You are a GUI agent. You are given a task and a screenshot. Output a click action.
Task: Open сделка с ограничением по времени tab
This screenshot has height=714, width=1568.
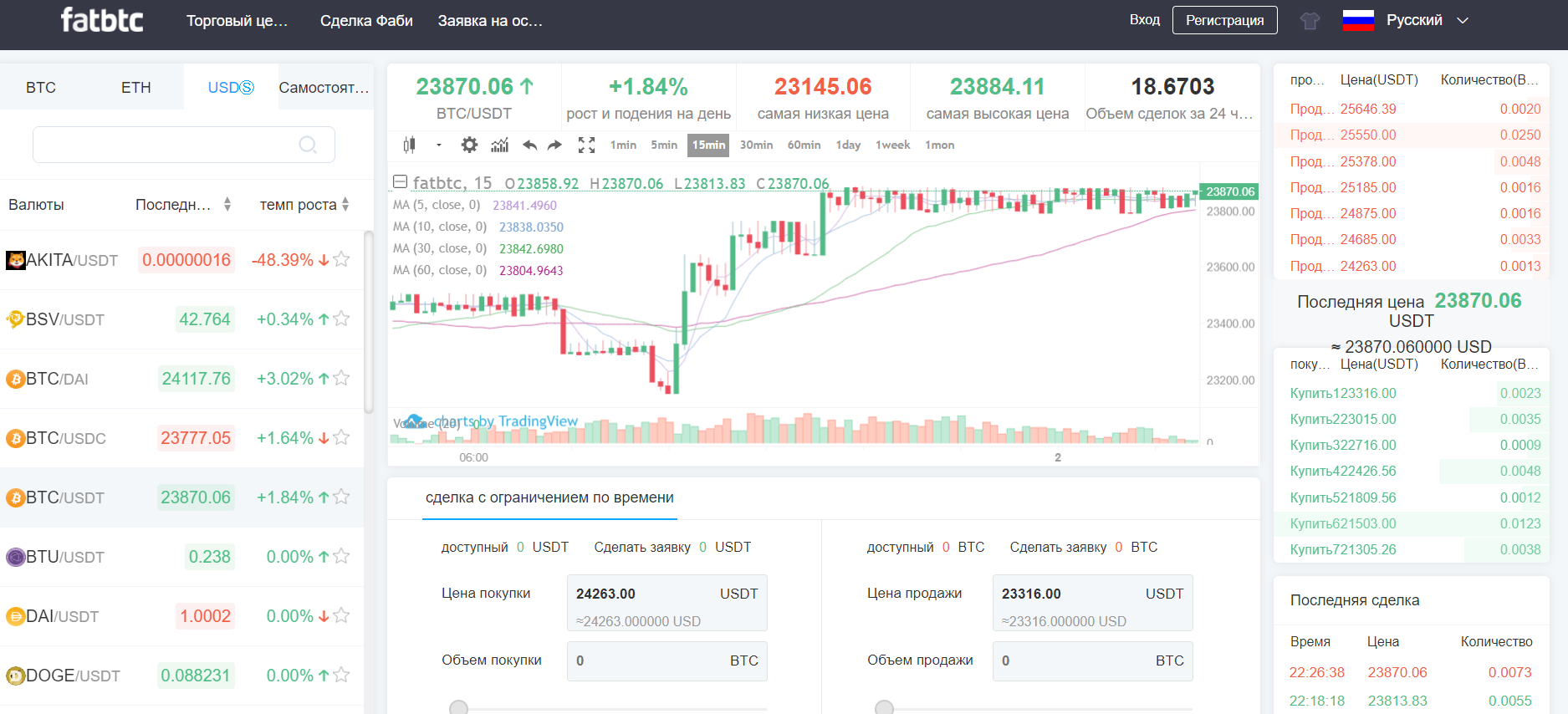(549, 497)
